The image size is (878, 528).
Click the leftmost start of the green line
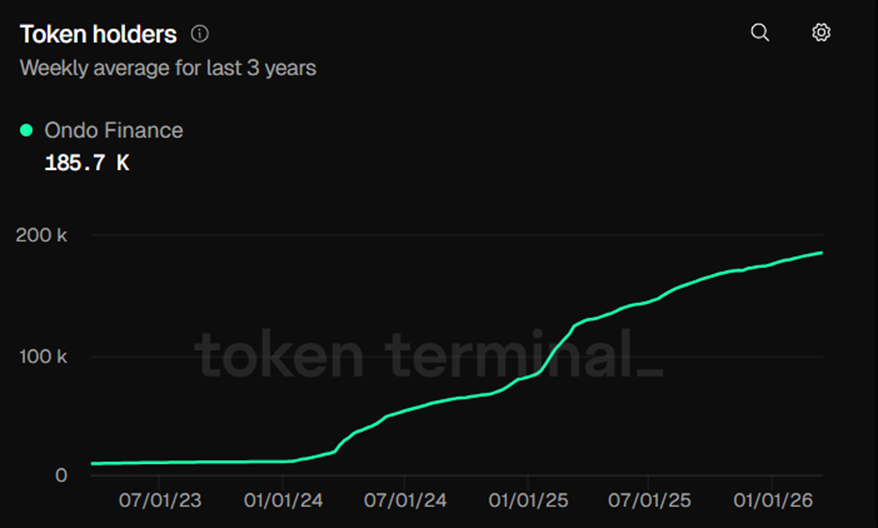point(93,463)
